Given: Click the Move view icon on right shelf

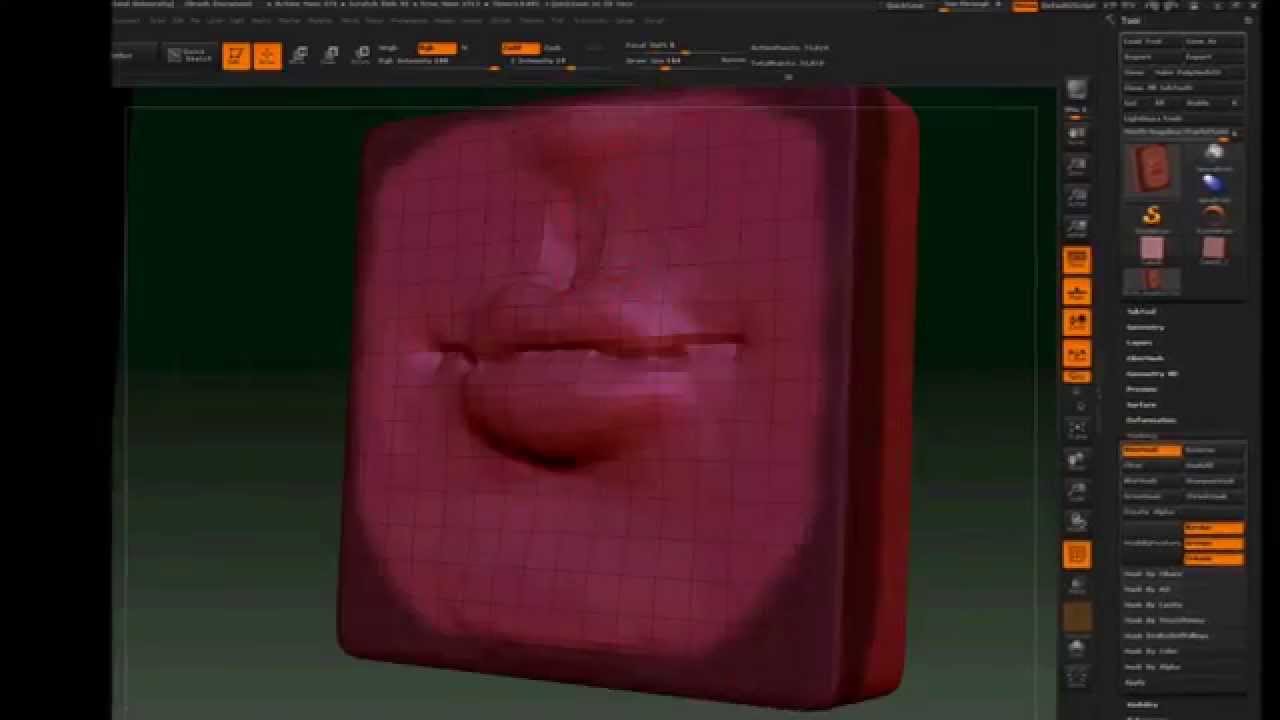Looking at the screenshot, I should (x=1077, y=461).
